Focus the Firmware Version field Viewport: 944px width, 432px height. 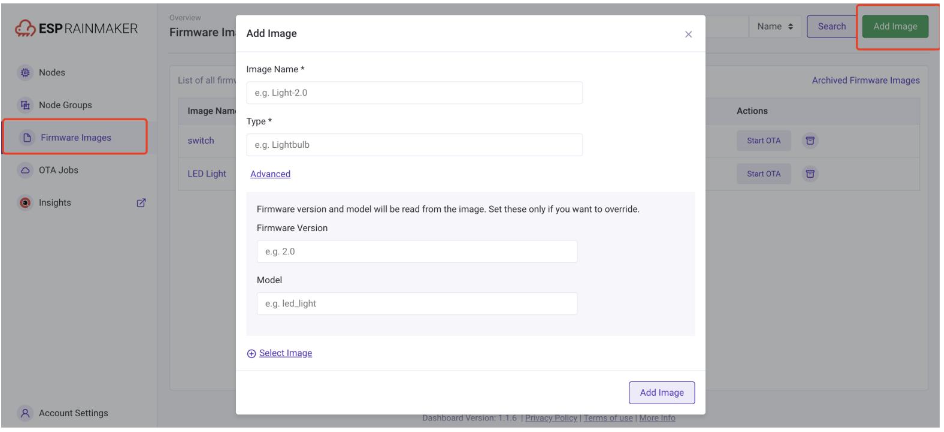pyautogui.click(x=417, y=251)
